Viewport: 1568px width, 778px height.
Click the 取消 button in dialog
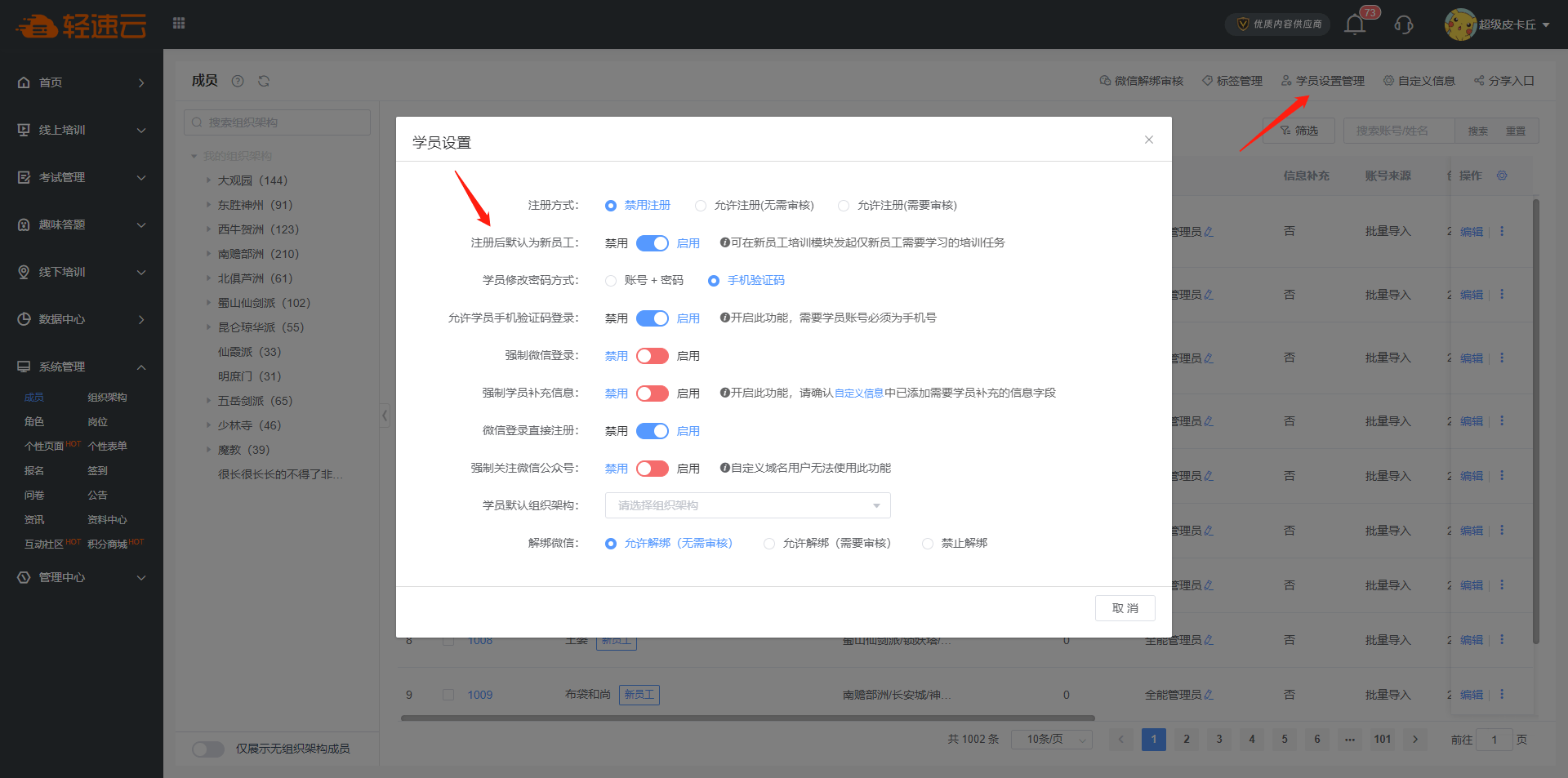[x=1125, y=608]
